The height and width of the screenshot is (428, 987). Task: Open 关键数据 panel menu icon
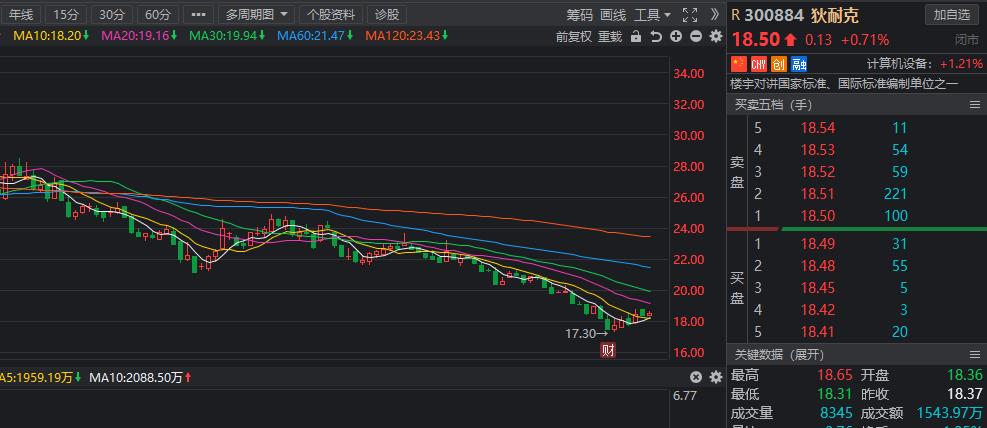pyautogui.click(x=975, y=354)
